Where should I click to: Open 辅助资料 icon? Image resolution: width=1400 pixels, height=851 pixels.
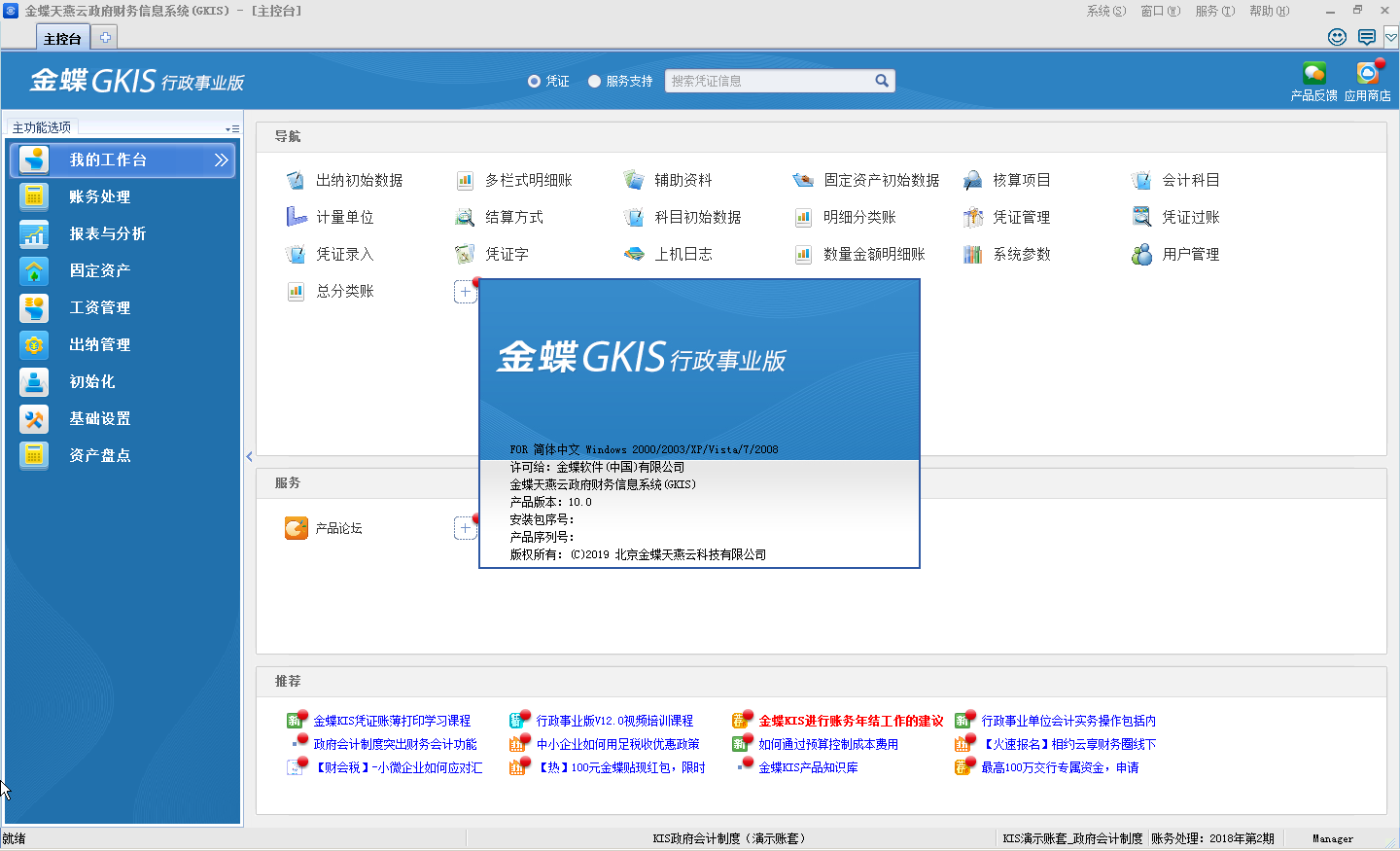(x=634, y=180)
